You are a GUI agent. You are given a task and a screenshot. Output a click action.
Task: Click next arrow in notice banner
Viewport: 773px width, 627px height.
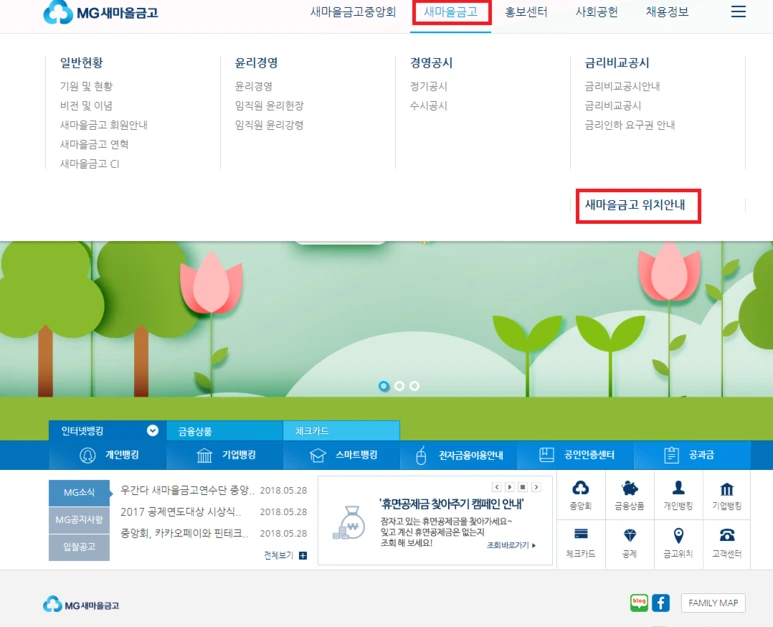point(536,487)
